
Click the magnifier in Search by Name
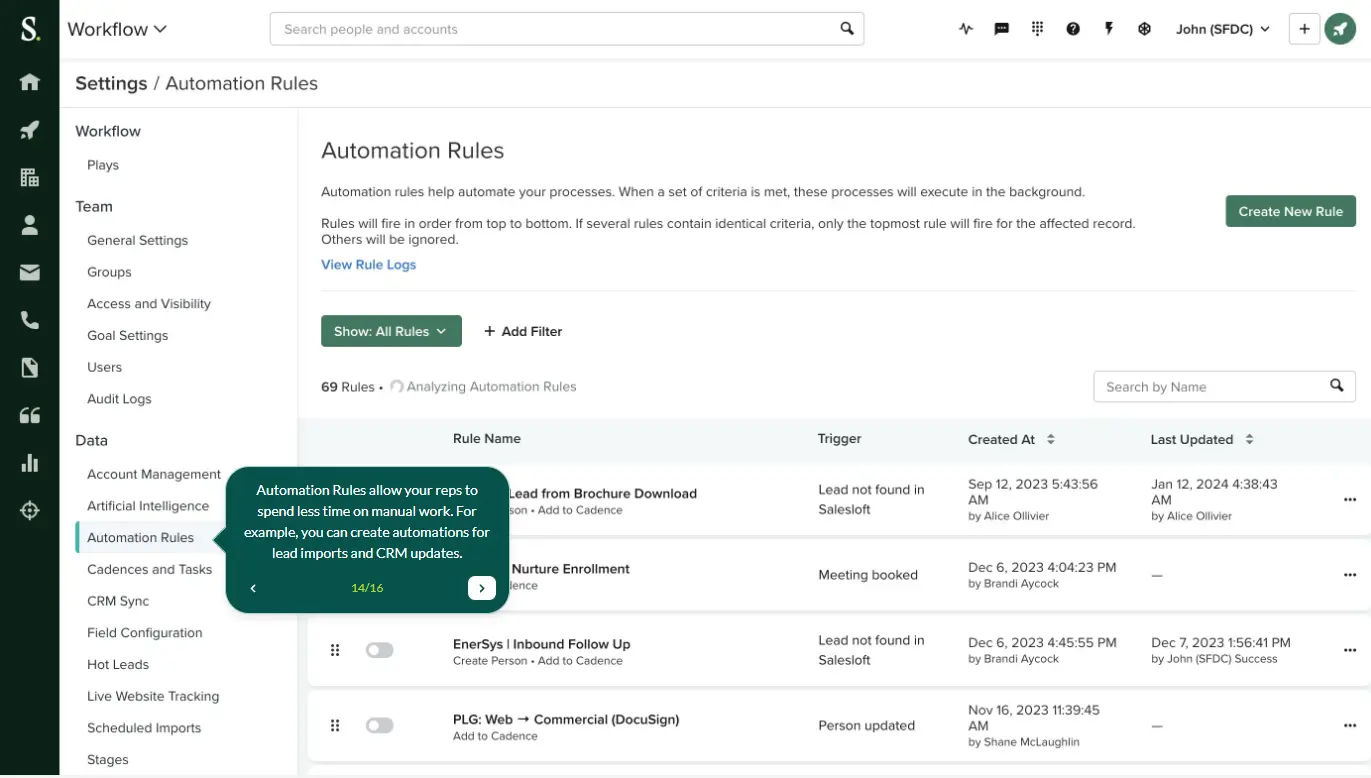point(1337,386)
